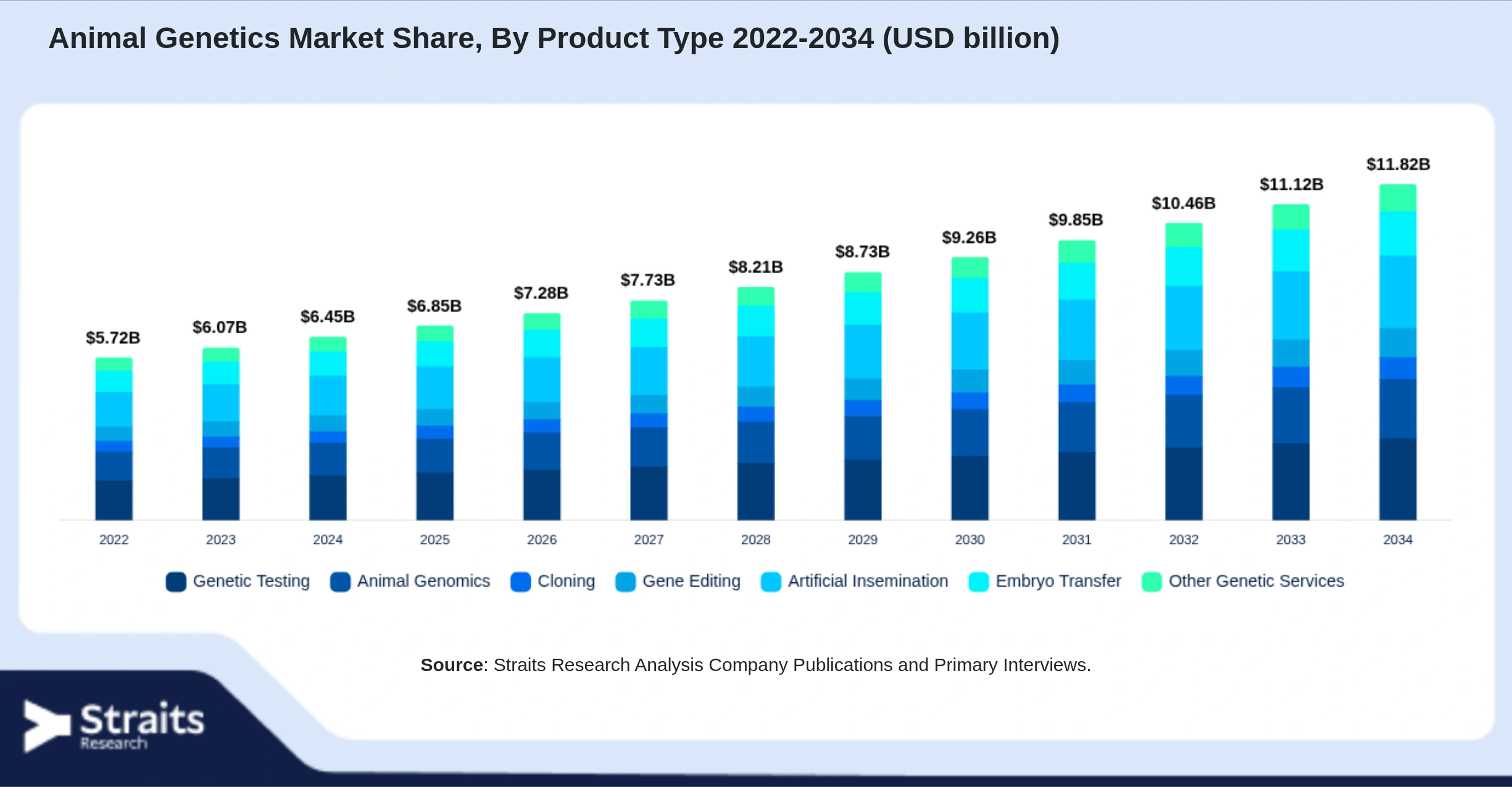1512x787 pixels.
Task: Select the $7.73B total label
Action: [x=648, y=281]
